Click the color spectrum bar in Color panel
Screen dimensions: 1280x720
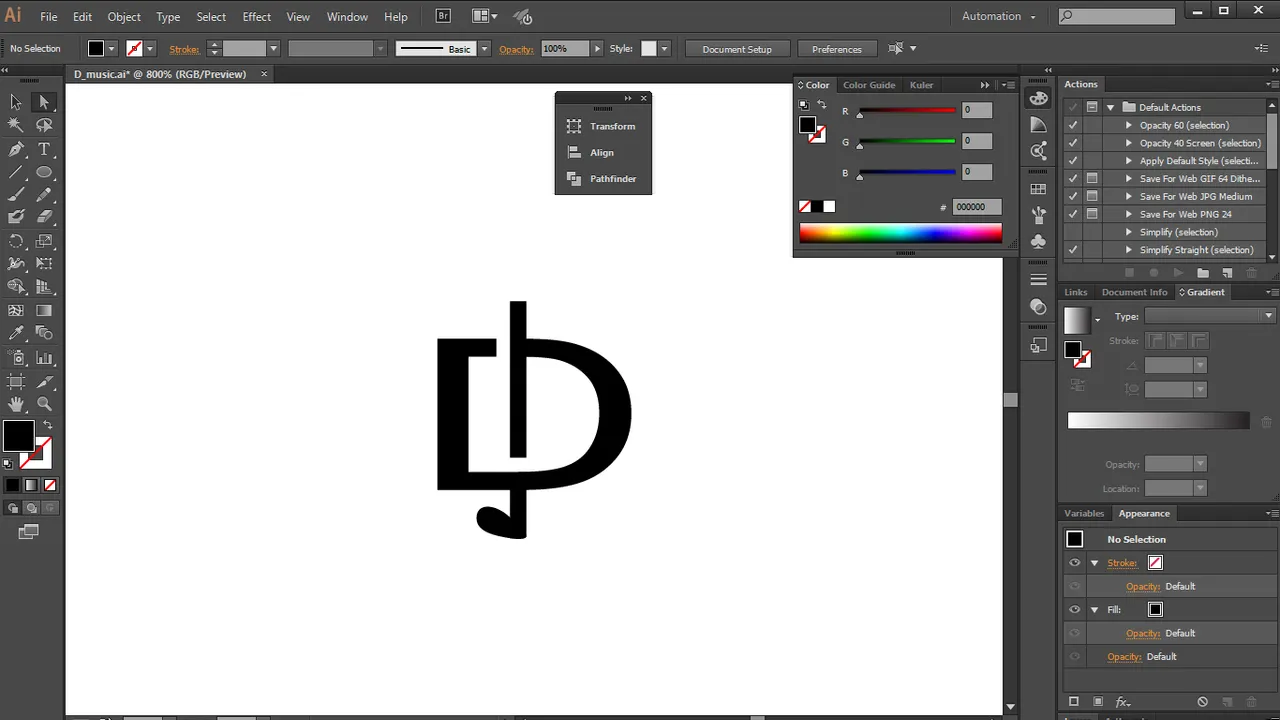pyautogui.click(x=900, y=234)
